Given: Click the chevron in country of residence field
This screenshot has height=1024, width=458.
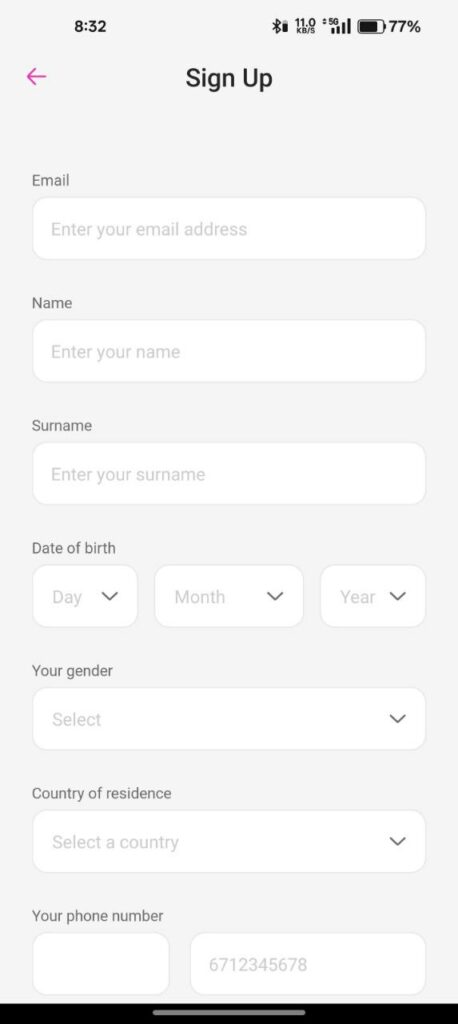Looking at the screenshot, I should 397,841.
